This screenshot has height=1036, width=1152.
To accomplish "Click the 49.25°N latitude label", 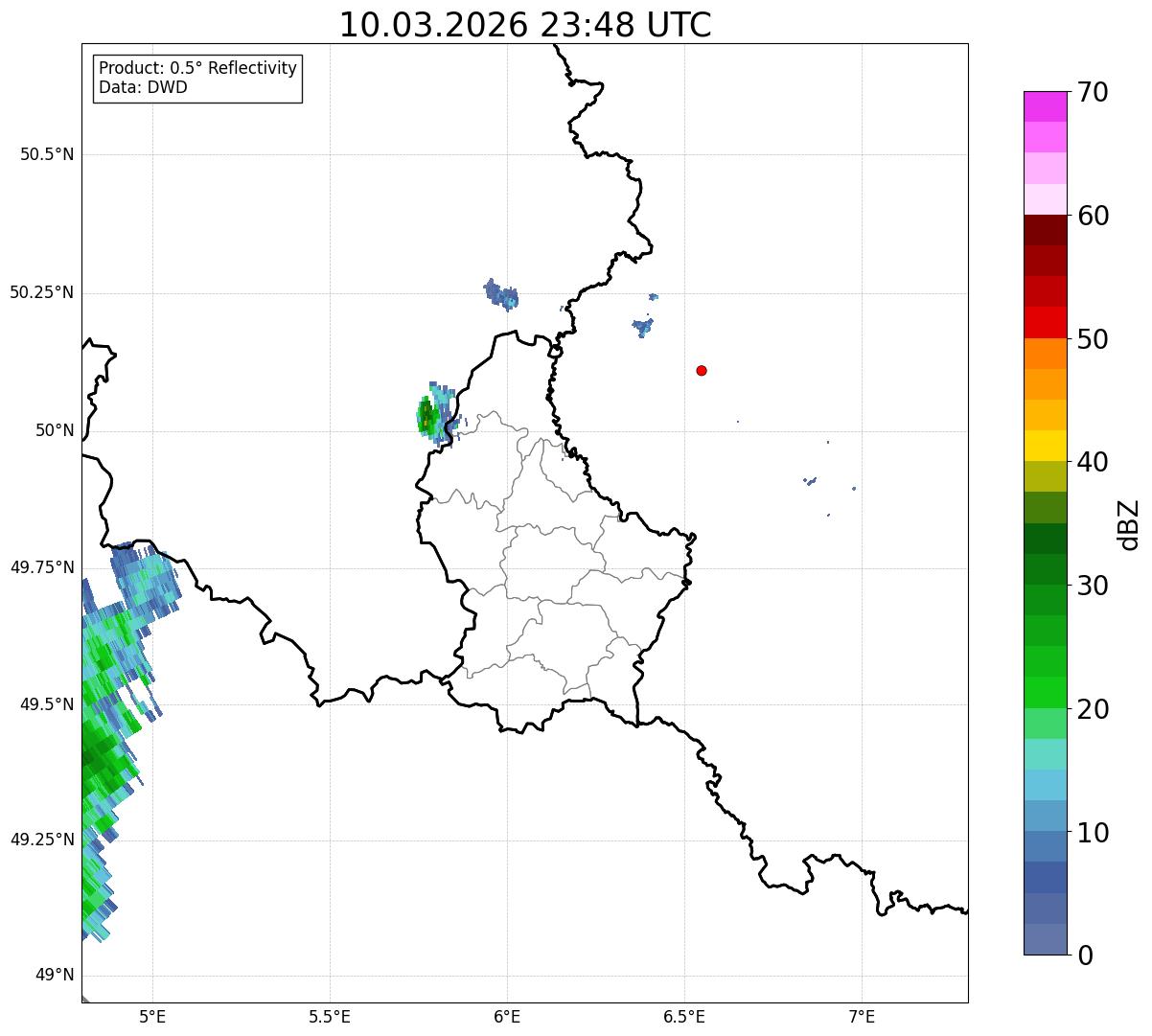I will tap(41, 840).
